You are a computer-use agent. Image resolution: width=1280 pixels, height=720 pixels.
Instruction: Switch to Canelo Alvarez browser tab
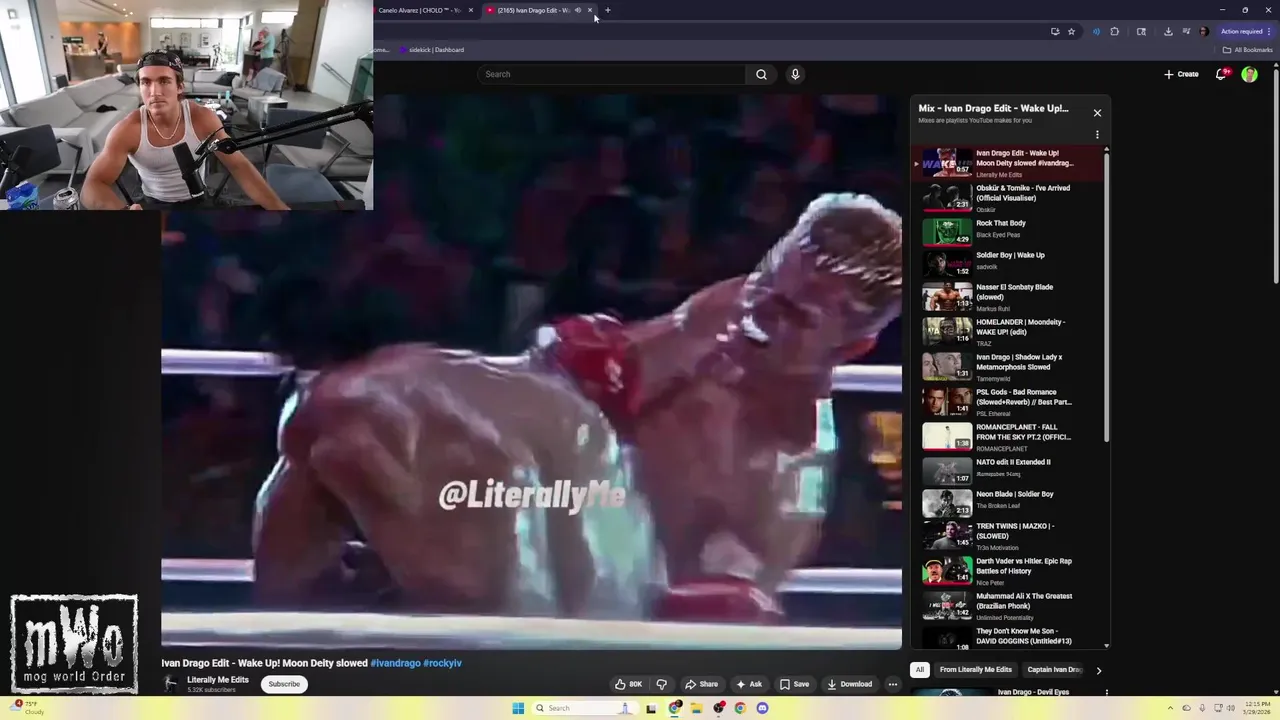[x=420, y=10]
